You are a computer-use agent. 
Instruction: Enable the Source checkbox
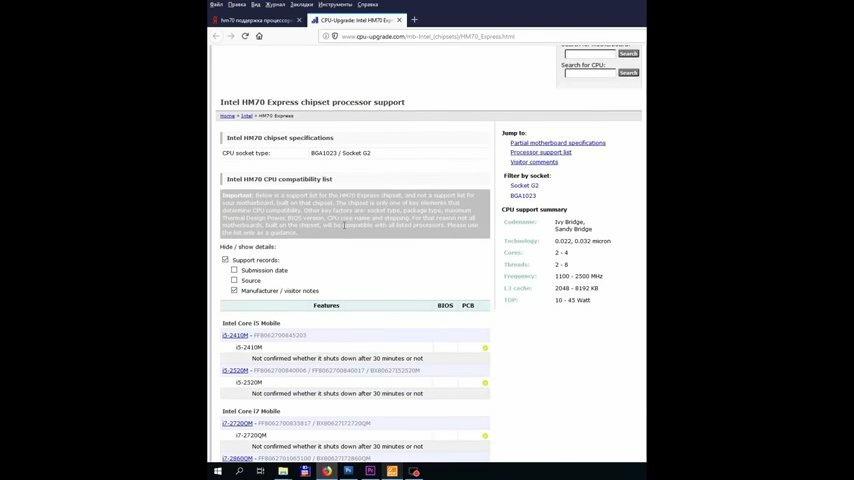click(234, 280)
